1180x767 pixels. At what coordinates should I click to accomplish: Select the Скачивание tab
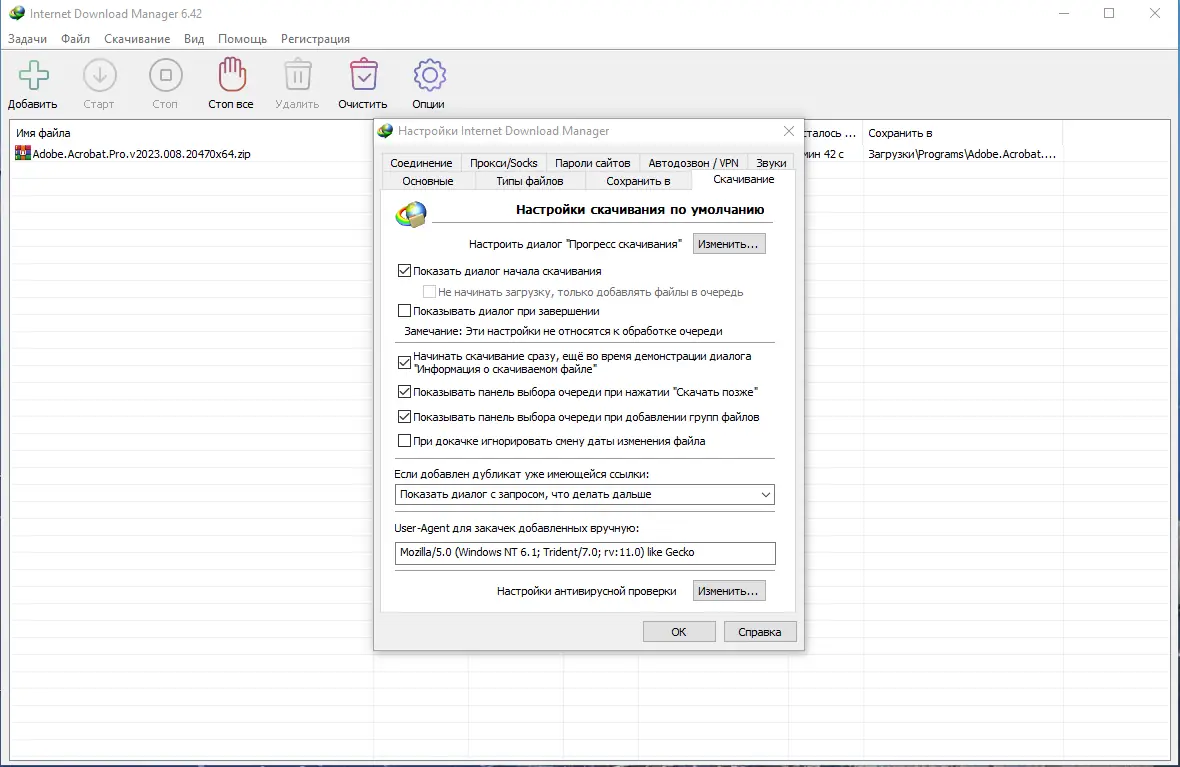[744, 179]
